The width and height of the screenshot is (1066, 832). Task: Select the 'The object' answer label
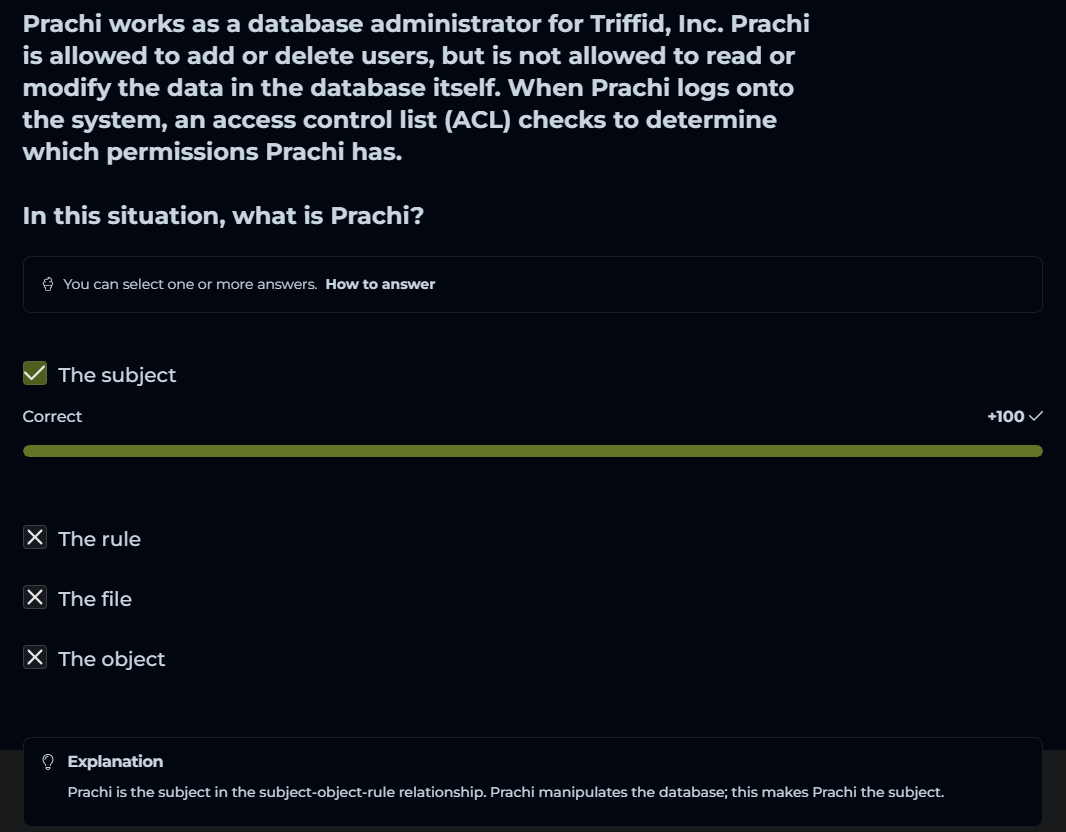click(x=112, y=659)
